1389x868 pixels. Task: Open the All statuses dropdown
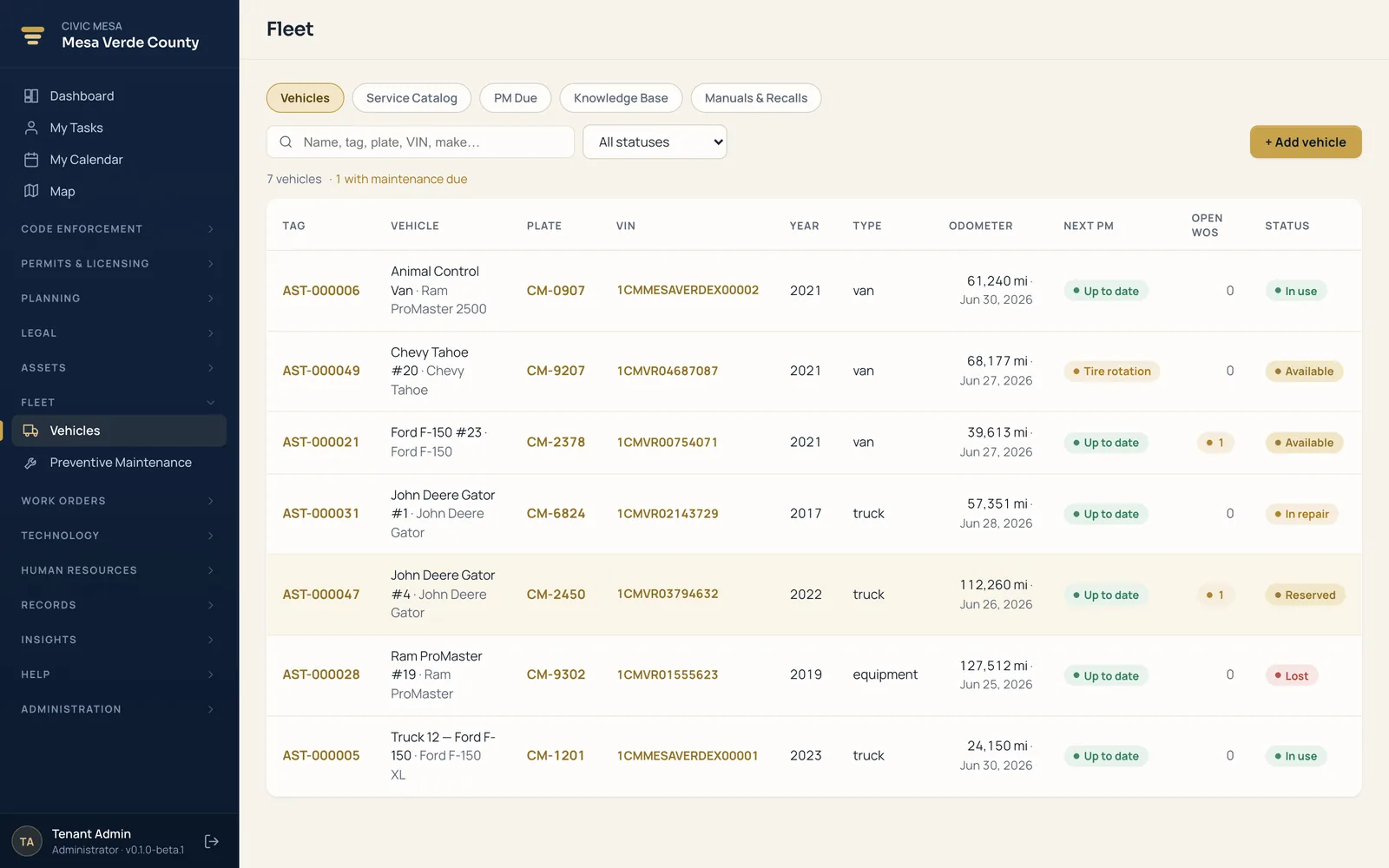tap(655, 142)
